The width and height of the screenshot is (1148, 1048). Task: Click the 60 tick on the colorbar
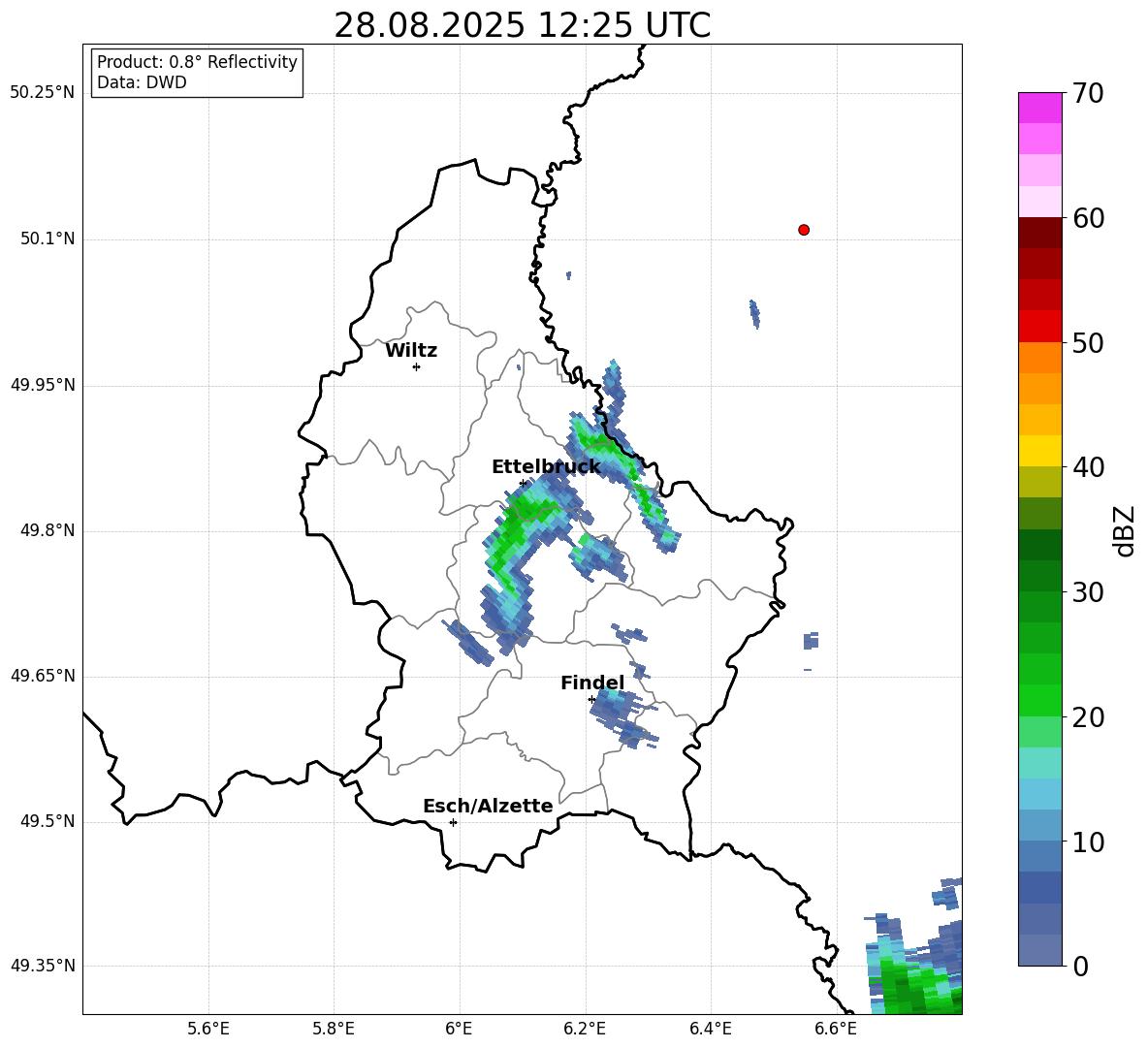(1088, 218)
